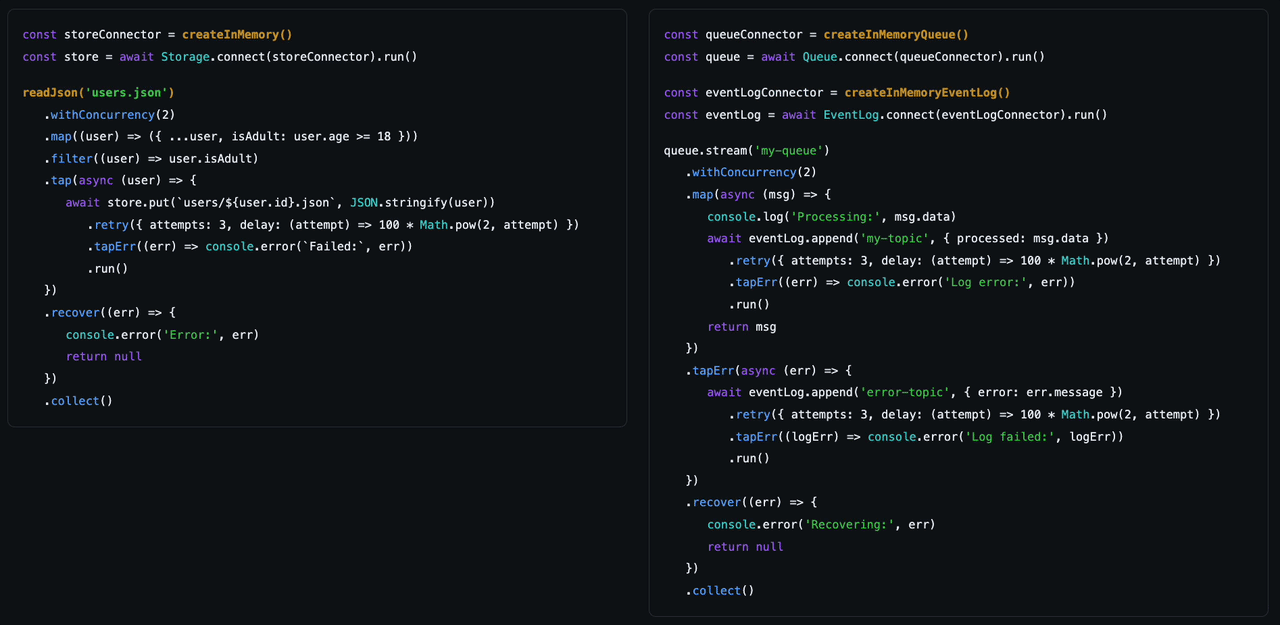This screenshot has height=625, width=1280.
Task: Click .collect() in the right code block
Action: coord(720,591)
